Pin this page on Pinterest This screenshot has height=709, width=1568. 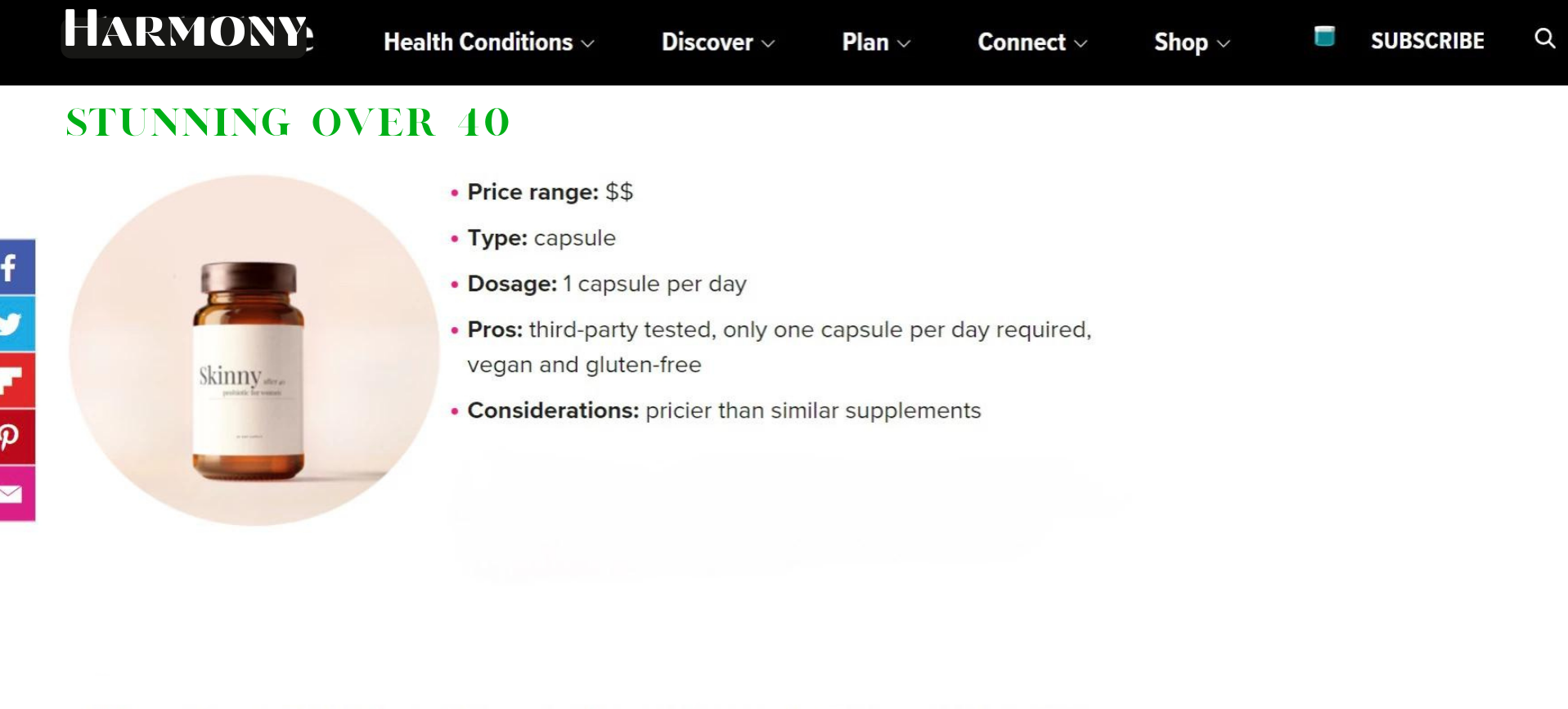tap(17, 437)
